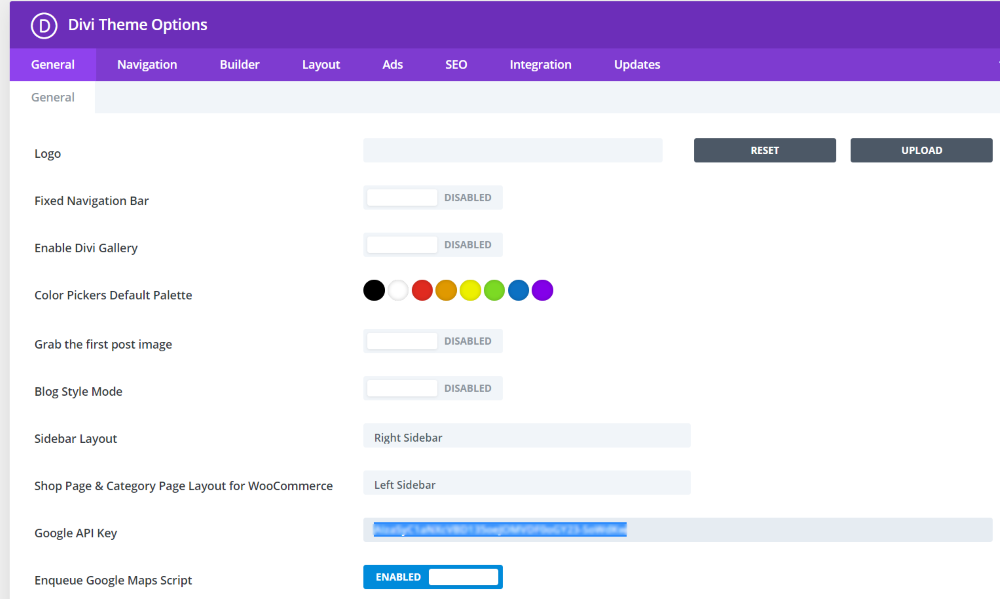The height and width of the screenshot is (599, 1000).
Task: Pick the white palette color
Action: (398, 290)
